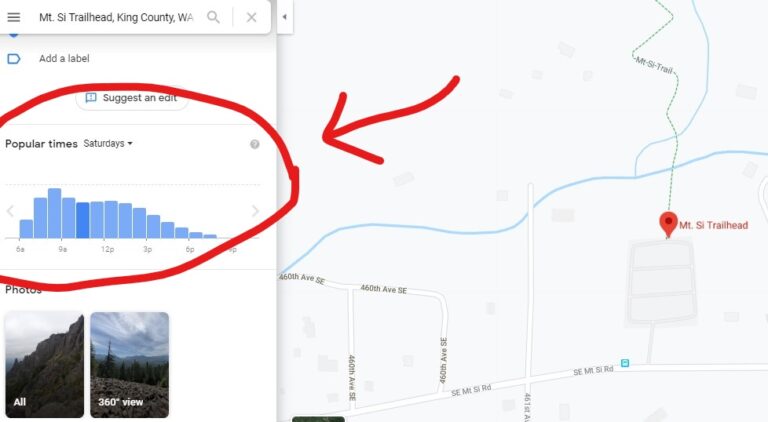The height and width of the screenshot is (422, 768).
Task: Show next day's popular times
Action: click(x=255, y=211)
